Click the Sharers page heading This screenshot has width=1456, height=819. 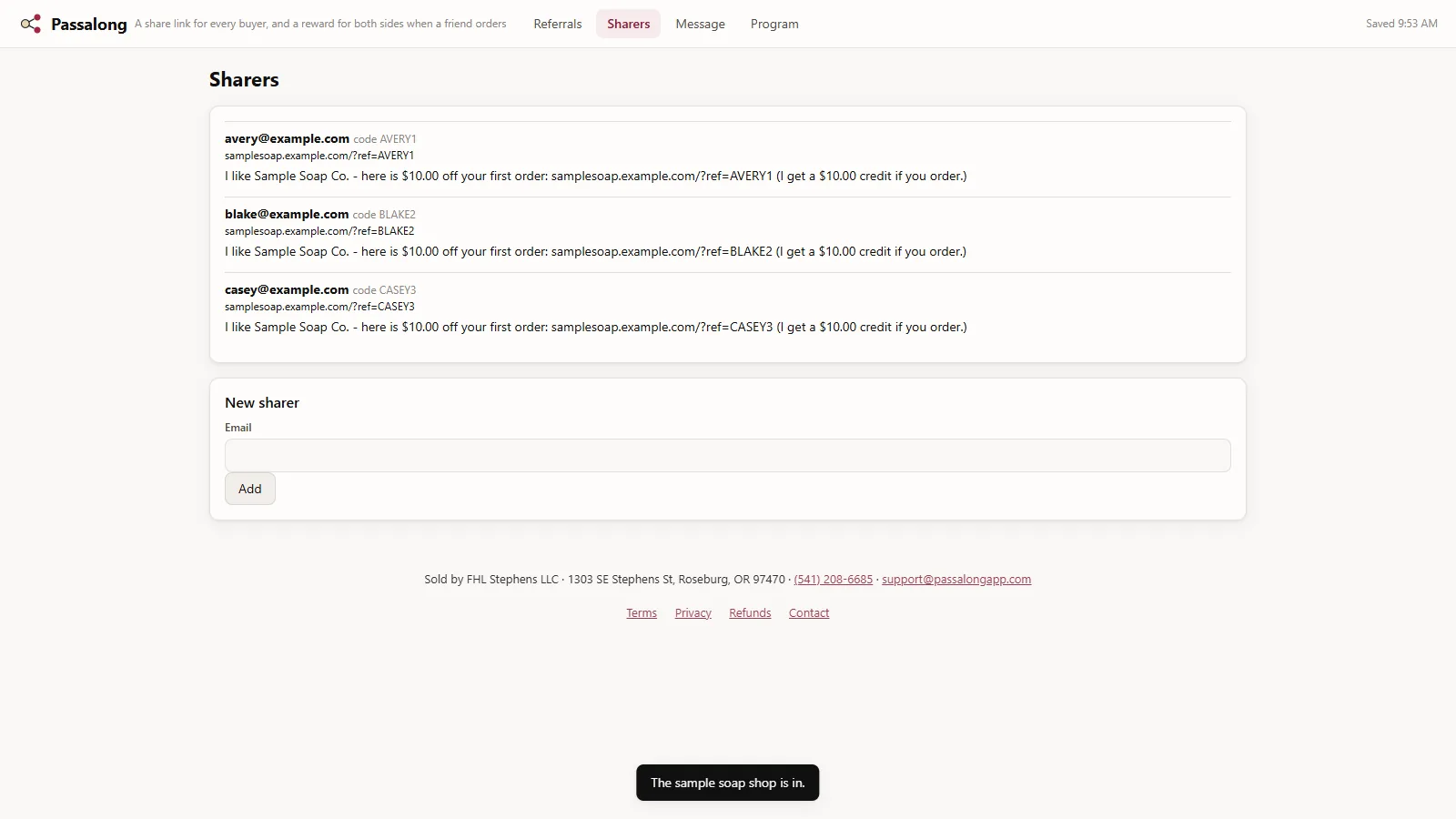pyautogui.click(x=244, y=79)
